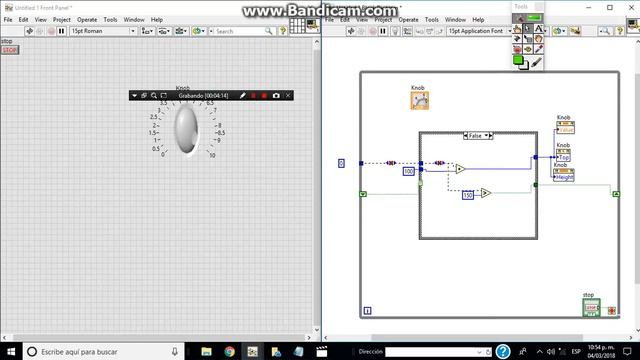Click the white background color swatch

(524, 66)
